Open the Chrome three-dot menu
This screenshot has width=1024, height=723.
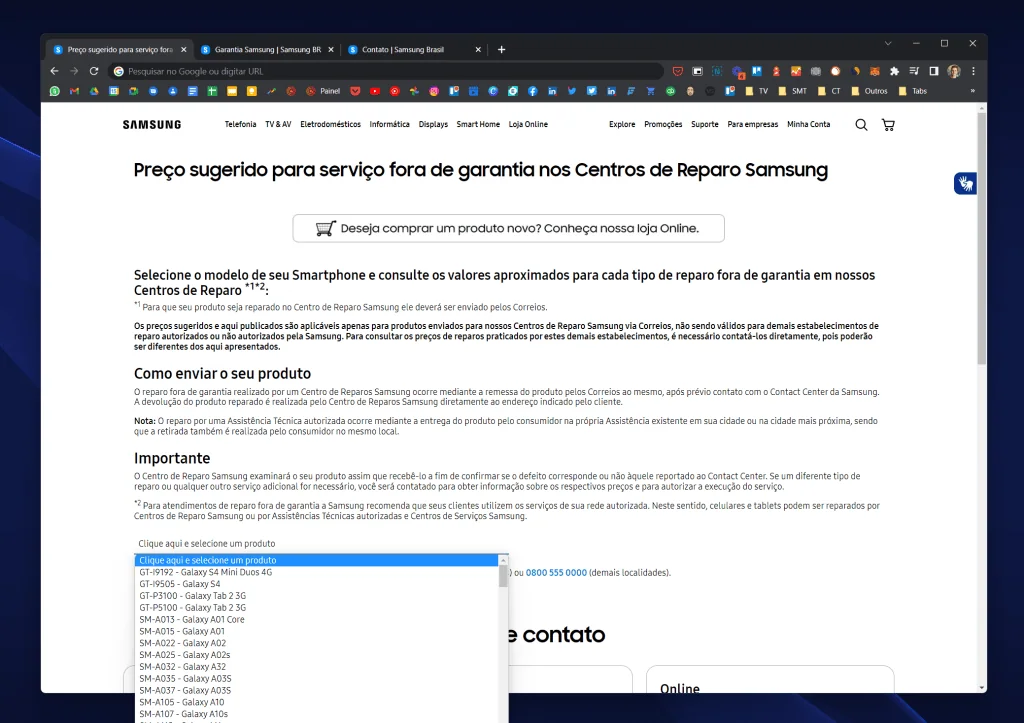point(974,72)
